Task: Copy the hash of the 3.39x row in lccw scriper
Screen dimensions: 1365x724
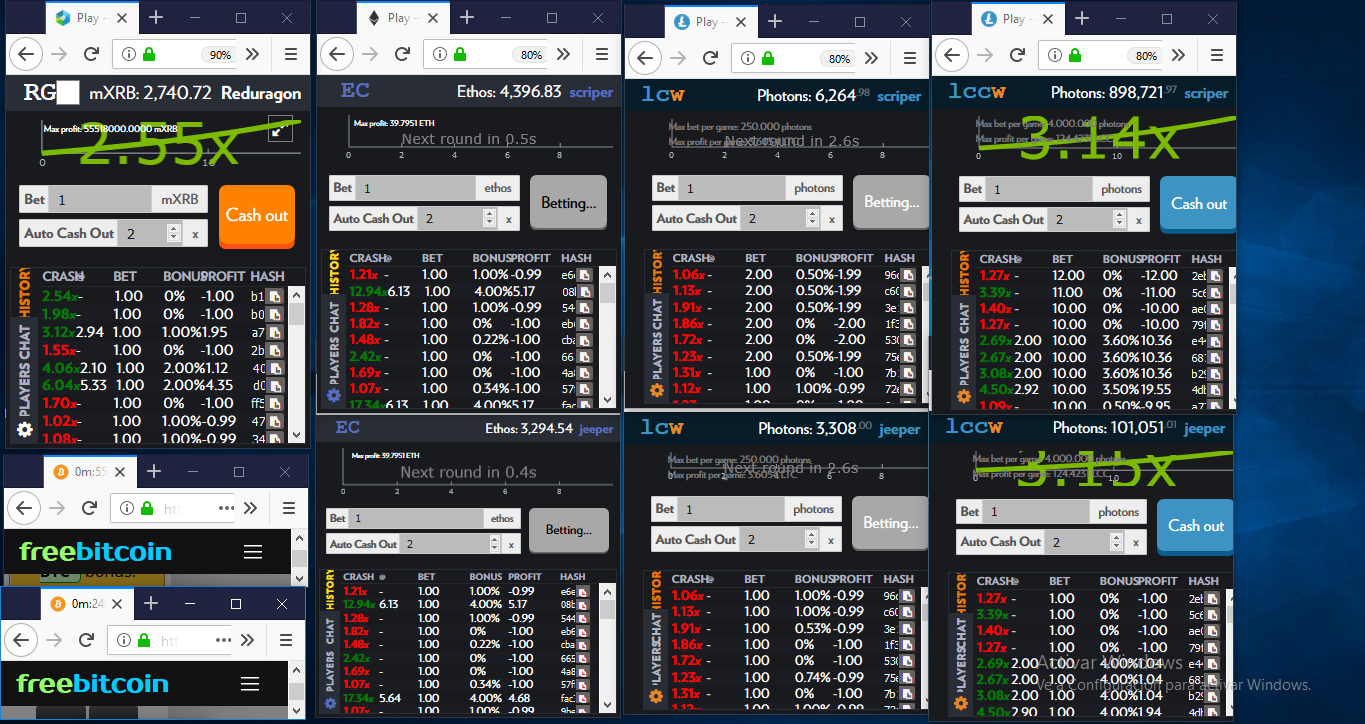Action: click(1216, 292)
